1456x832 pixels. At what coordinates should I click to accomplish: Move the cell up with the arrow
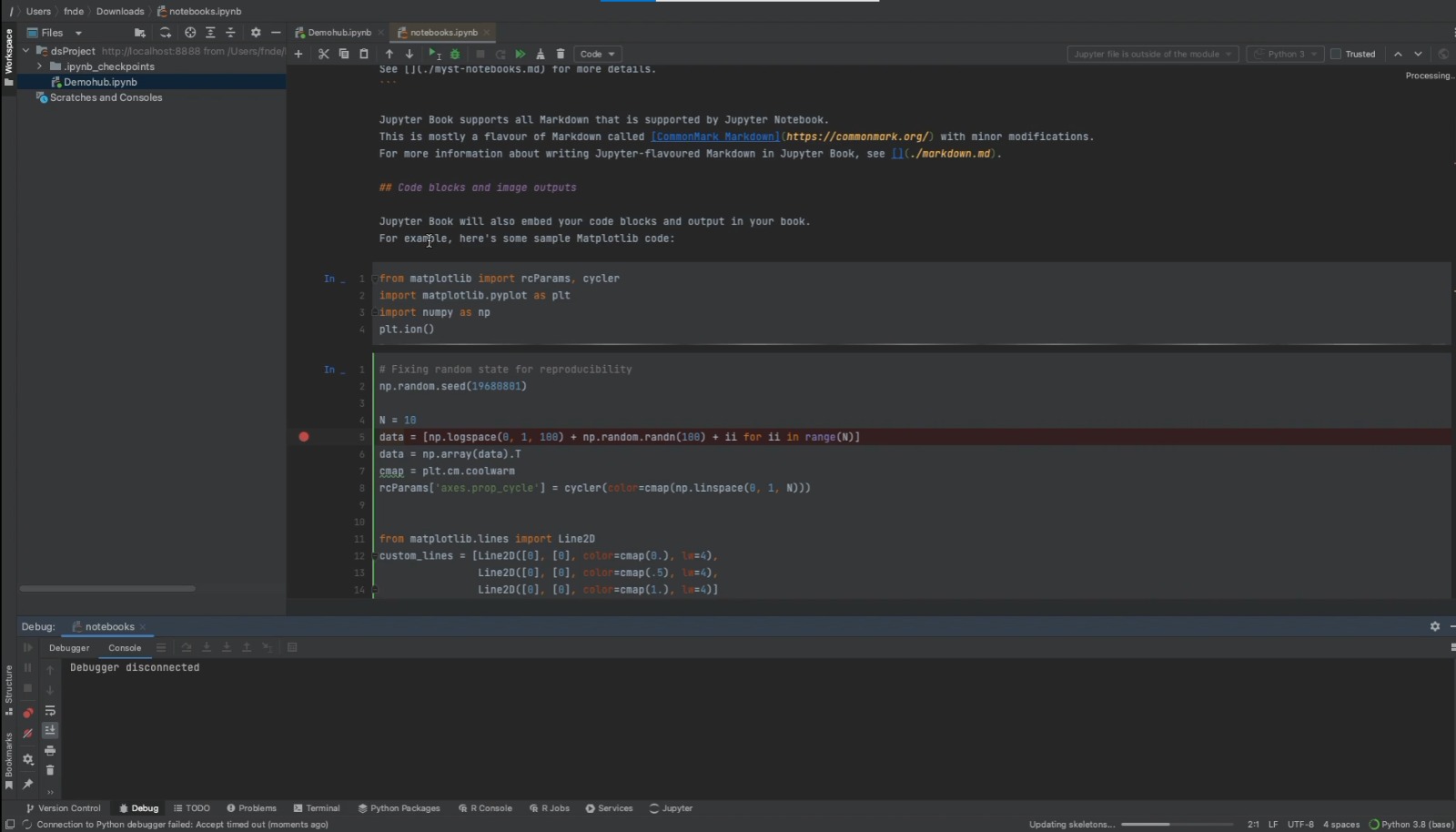(389, 55)
